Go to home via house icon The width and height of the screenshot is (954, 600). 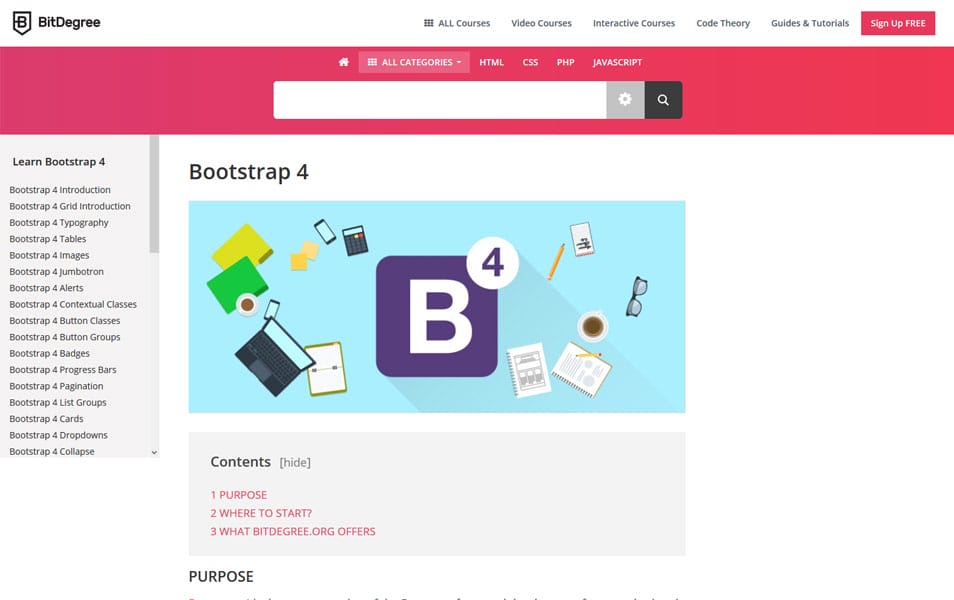click(x=344, y=62)
